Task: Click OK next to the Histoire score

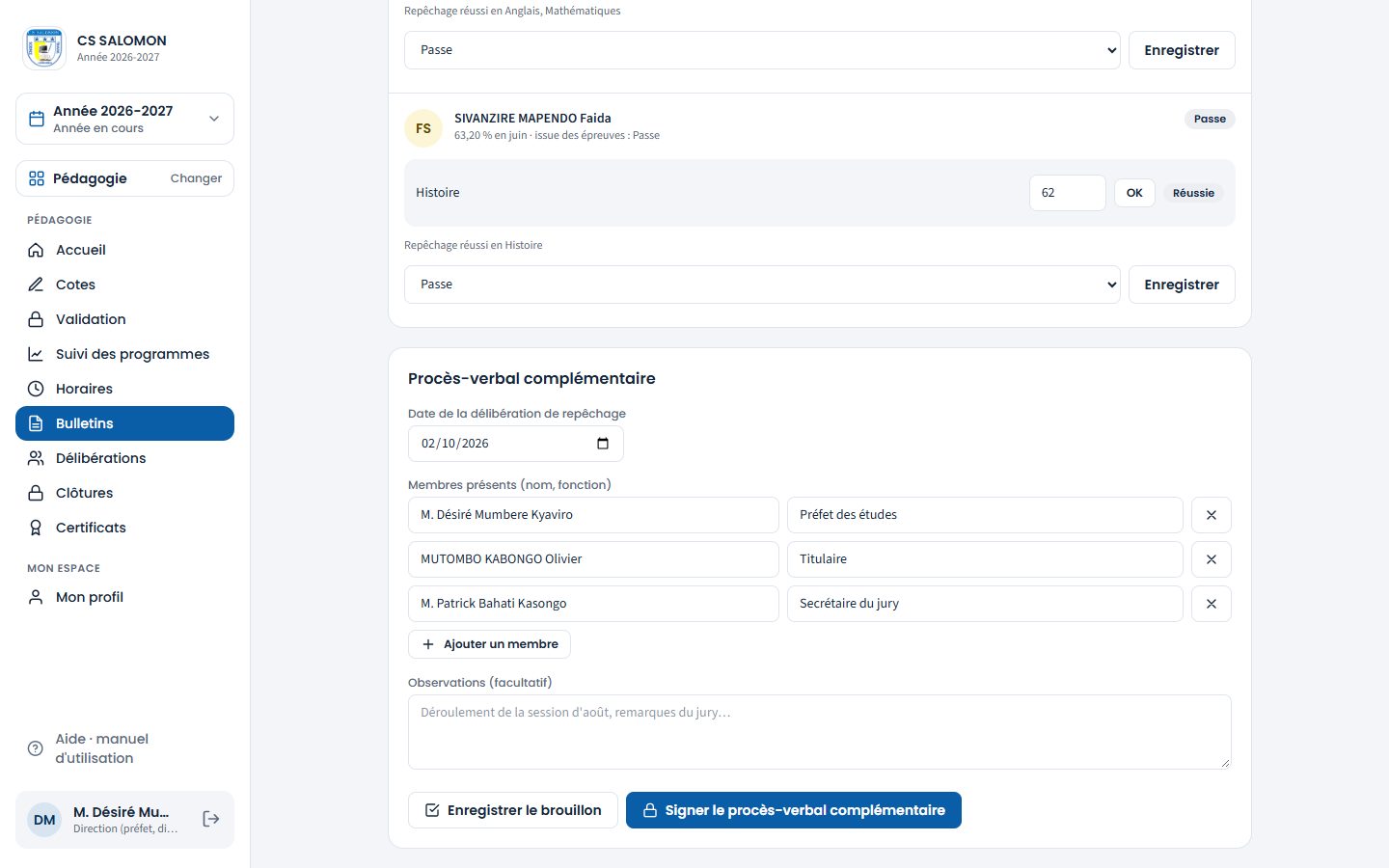Action: (x=1134, y=193)
